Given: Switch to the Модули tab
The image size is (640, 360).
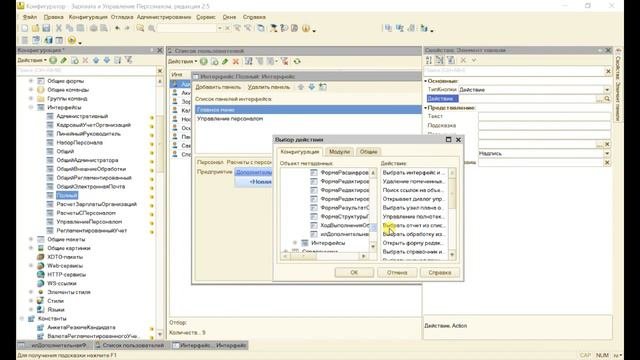Looking at the screenshot, I should click(x=340, y=152).
